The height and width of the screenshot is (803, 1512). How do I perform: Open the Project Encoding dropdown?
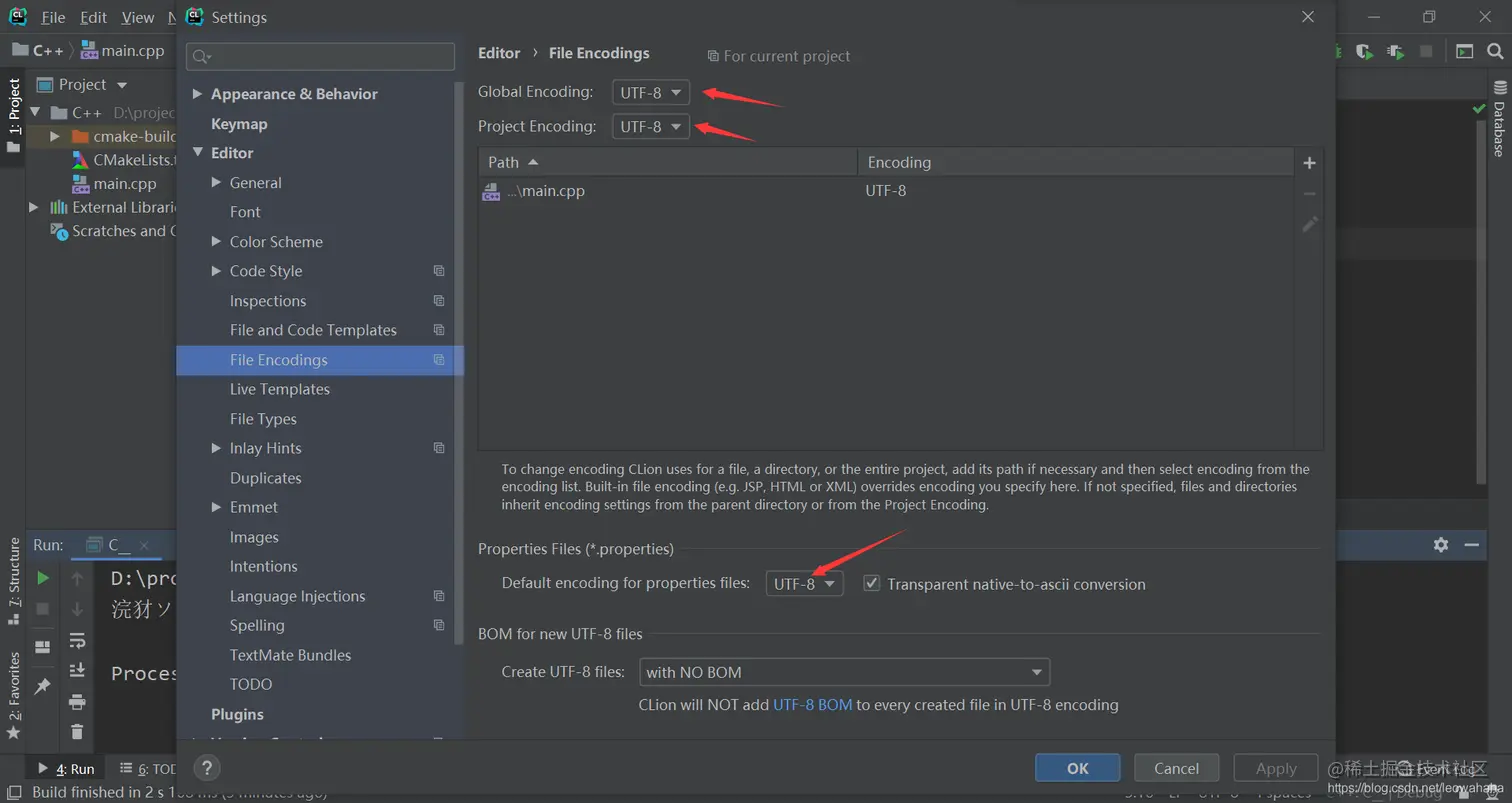[x=650, y=127]
